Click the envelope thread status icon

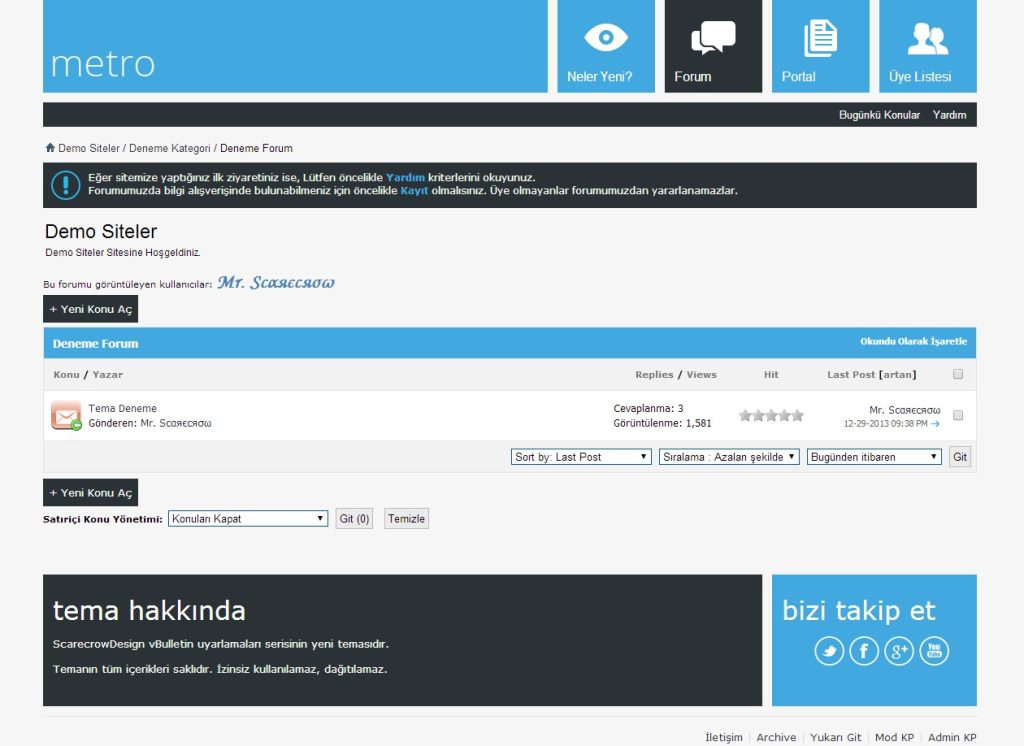(x=66, y=415)
